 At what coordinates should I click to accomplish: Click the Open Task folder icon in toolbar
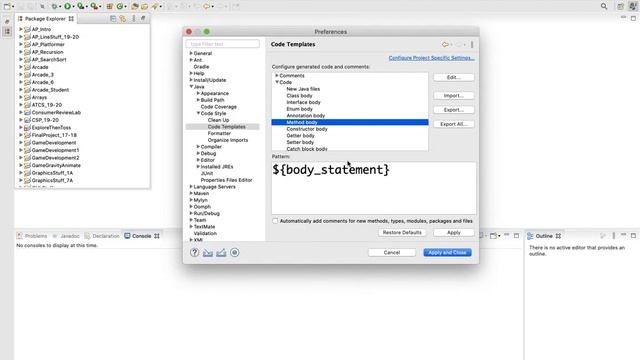tap(144, 6)
